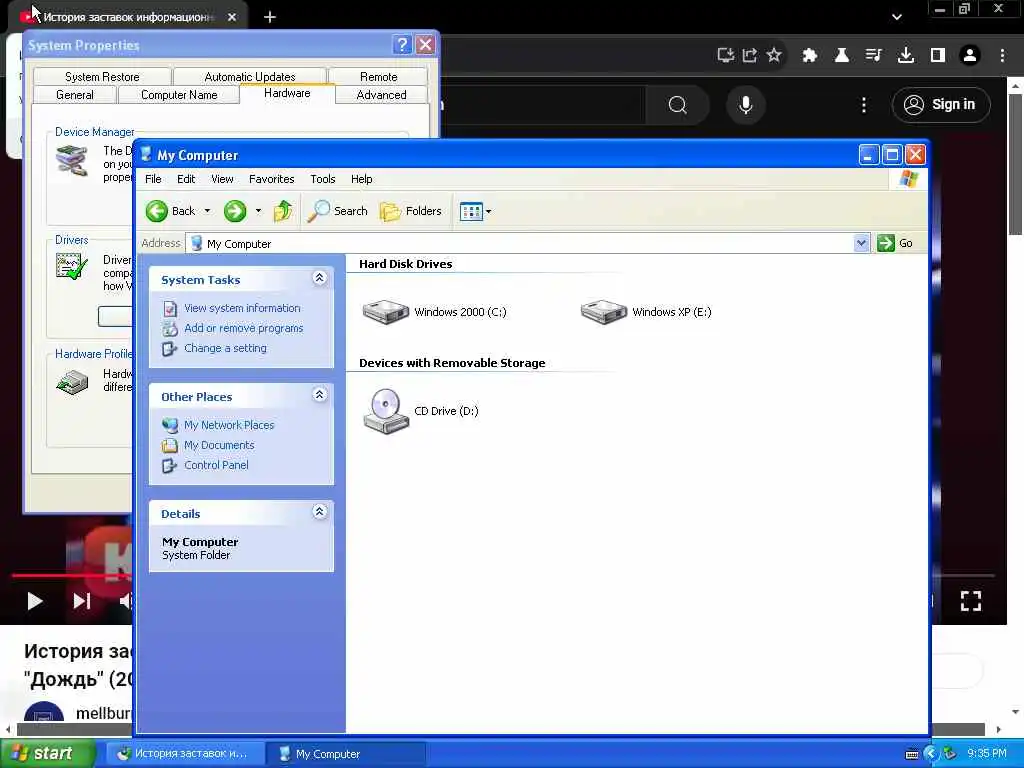The height and width of the screenshot is (768, 1024).
Task: Click System Properties help question button
Action: tap(402, 45)
